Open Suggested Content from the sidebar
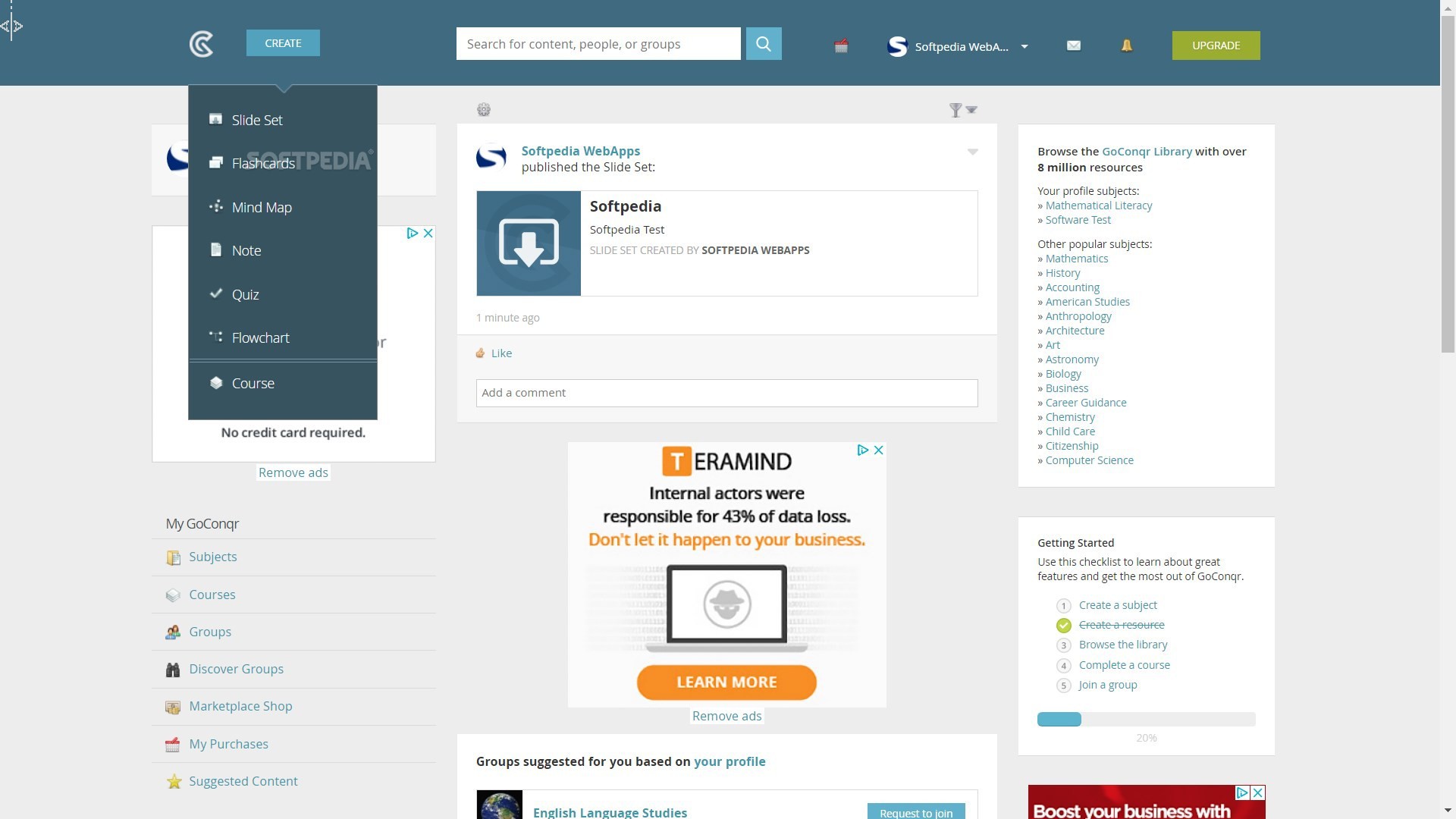The height and width of the screenshot is (819, 1456). click(x=243, y=780)
